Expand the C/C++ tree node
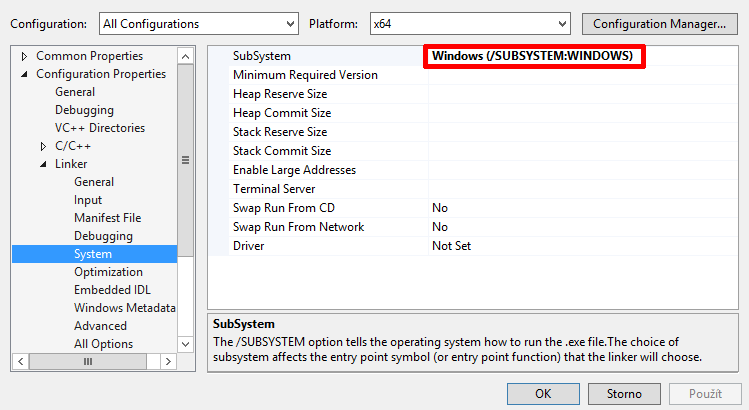The height and width of the screenshot is (410, 749). (x=43, y=146)
